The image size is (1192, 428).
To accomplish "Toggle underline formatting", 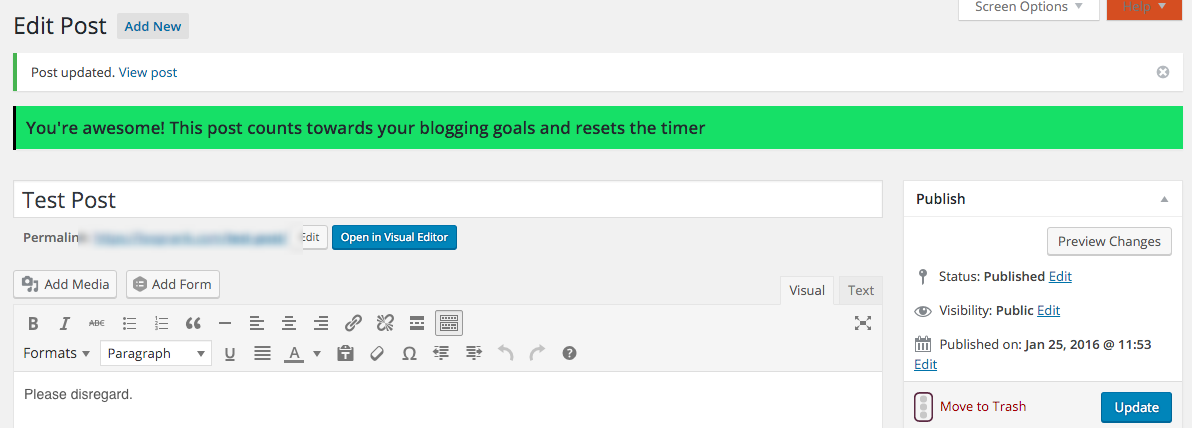I will pyautogui.click(x=230, y=353).
